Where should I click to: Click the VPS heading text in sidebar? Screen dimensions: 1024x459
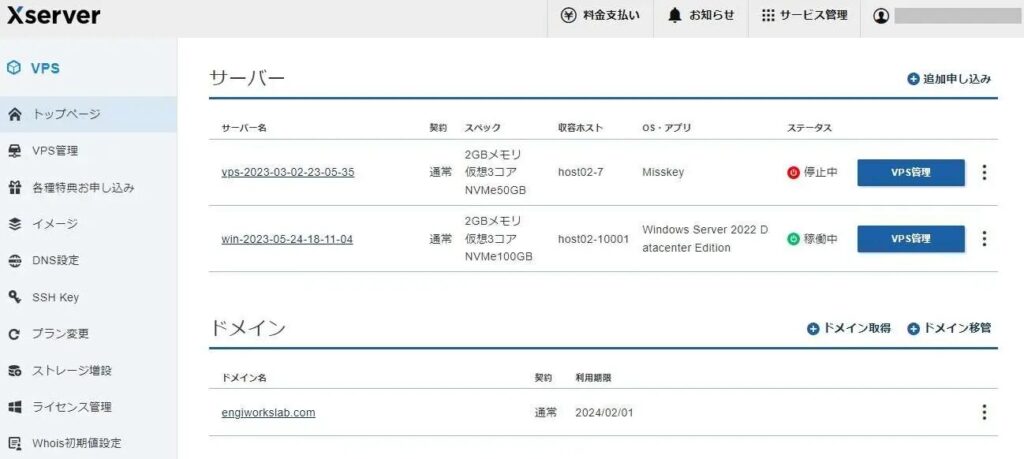45,68
